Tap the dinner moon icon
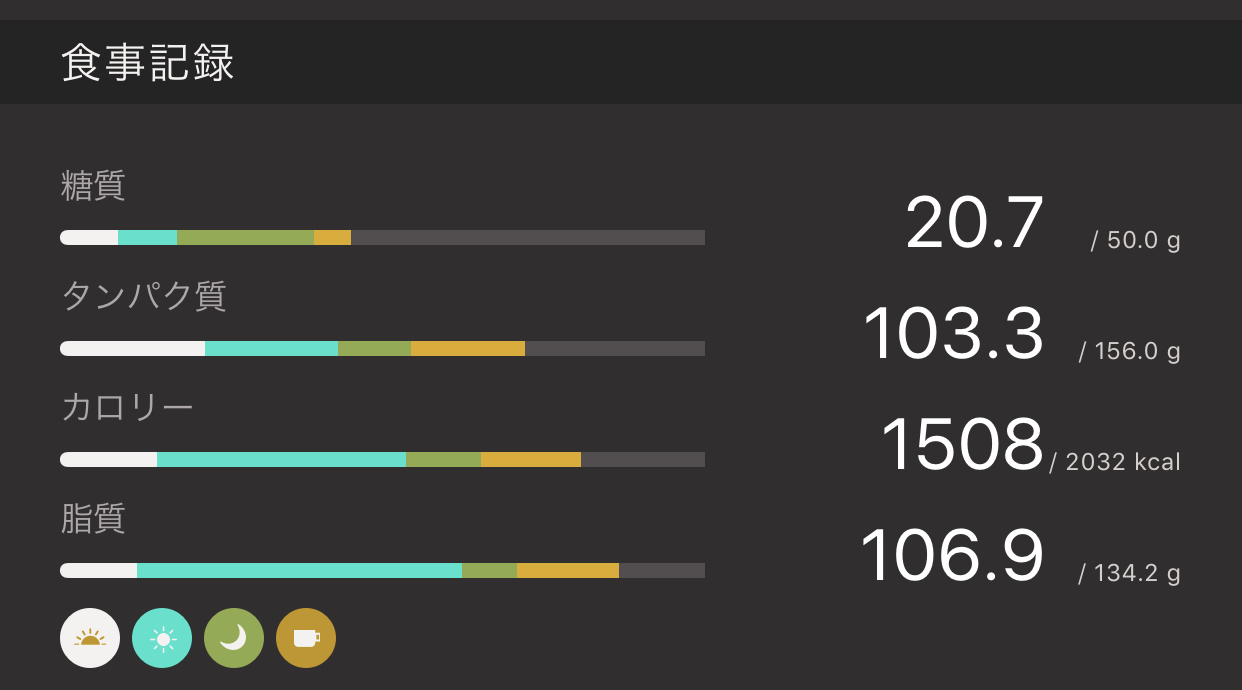The width and height of the screenshot is (1242, 690). click(x=234, y=638)
